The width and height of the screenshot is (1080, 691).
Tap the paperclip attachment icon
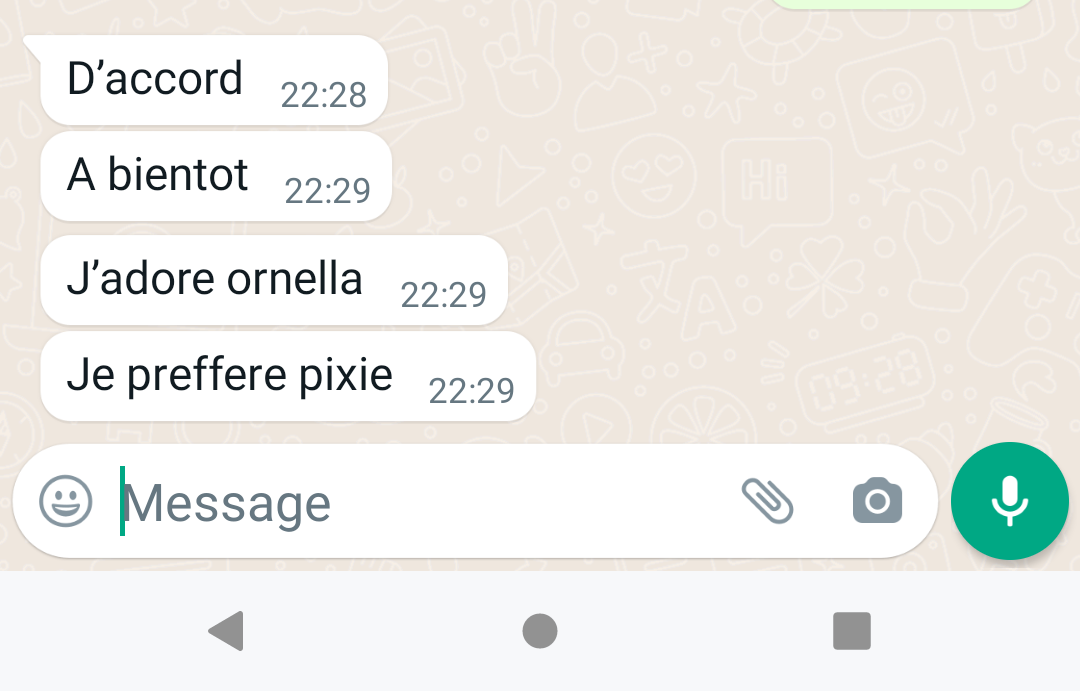(x=767, y=501)
